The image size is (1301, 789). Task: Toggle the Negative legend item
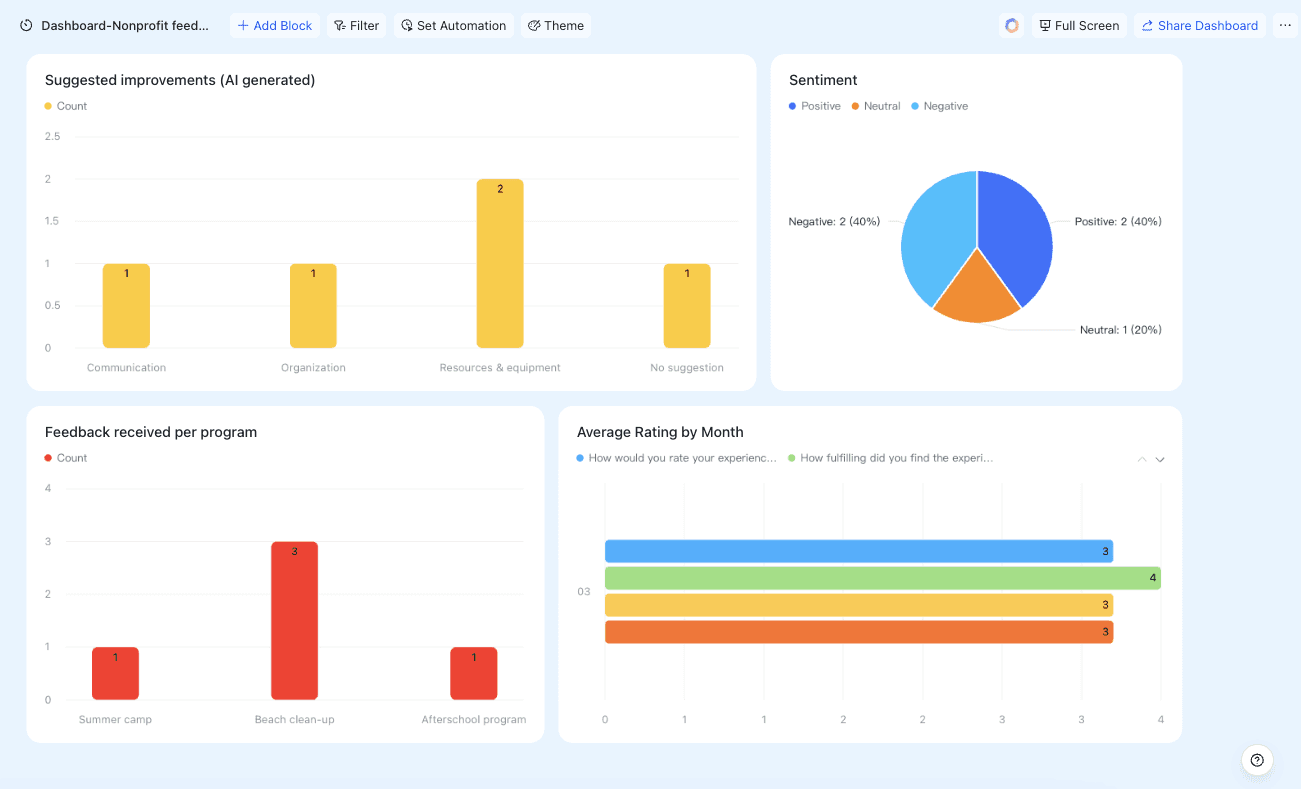point(940,106)
